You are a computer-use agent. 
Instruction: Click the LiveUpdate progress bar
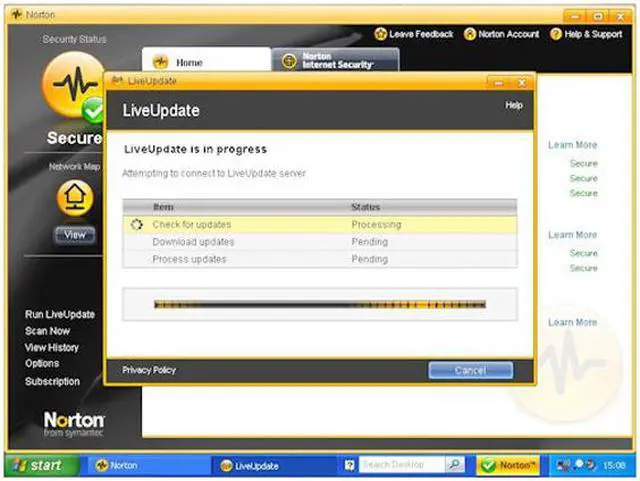click(319, 304)
